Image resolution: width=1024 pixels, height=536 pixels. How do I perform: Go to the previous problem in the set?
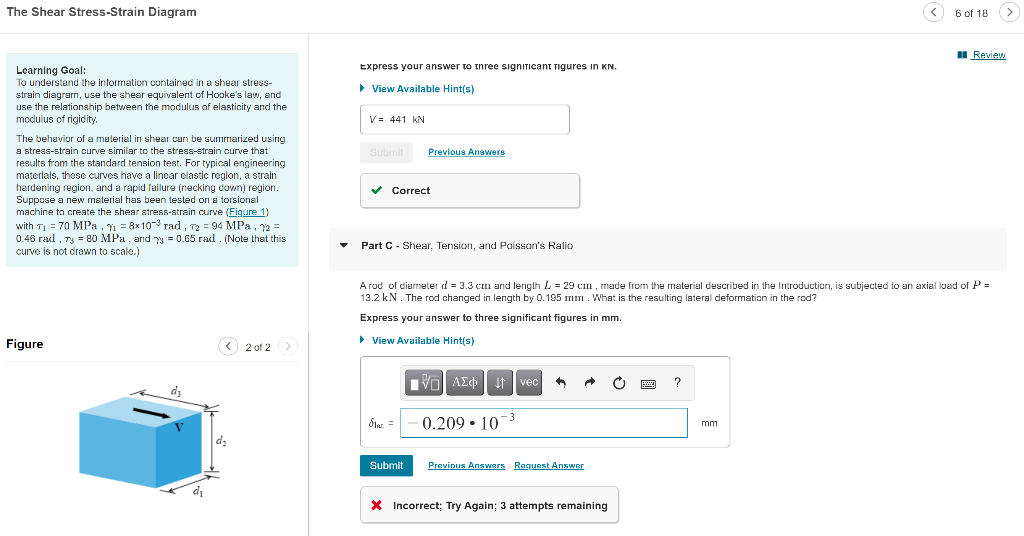[x=933, y=12]
